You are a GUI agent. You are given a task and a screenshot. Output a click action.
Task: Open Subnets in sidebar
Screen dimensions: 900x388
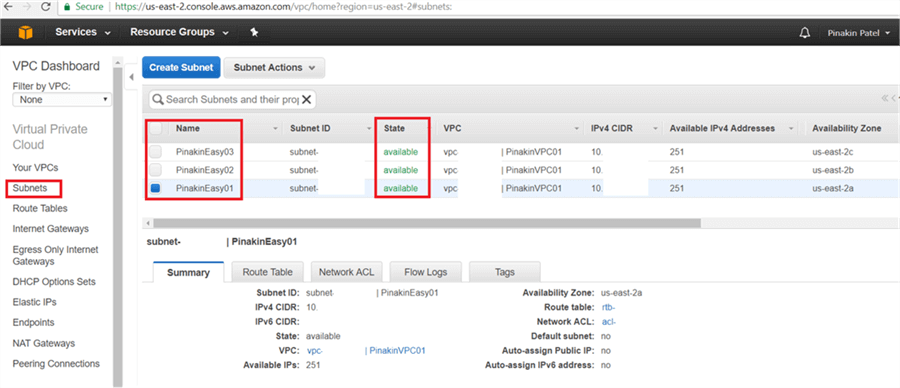point(30,188)
